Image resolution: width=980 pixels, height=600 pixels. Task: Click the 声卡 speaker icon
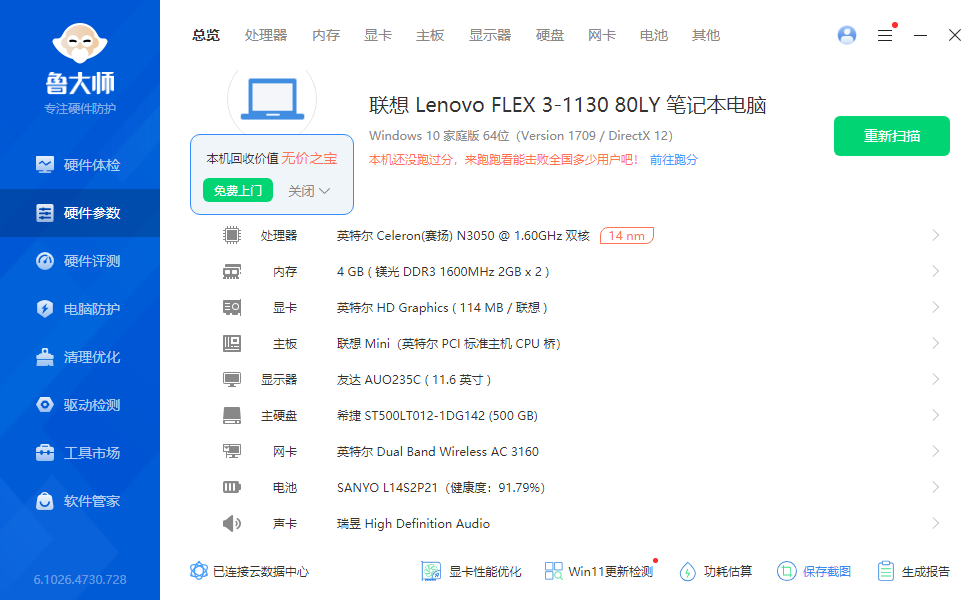click(x=232, y=523)
